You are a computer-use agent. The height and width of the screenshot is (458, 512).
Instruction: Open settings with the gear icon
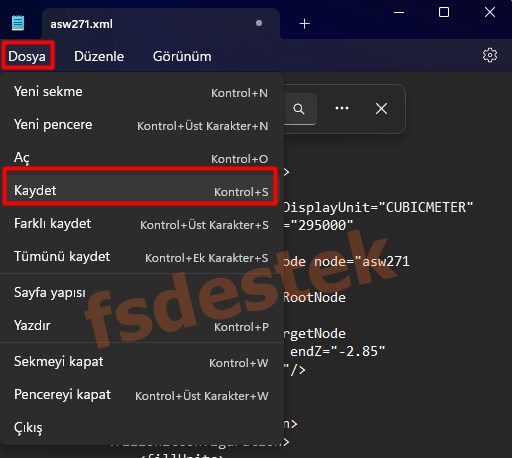coord(490,55)
